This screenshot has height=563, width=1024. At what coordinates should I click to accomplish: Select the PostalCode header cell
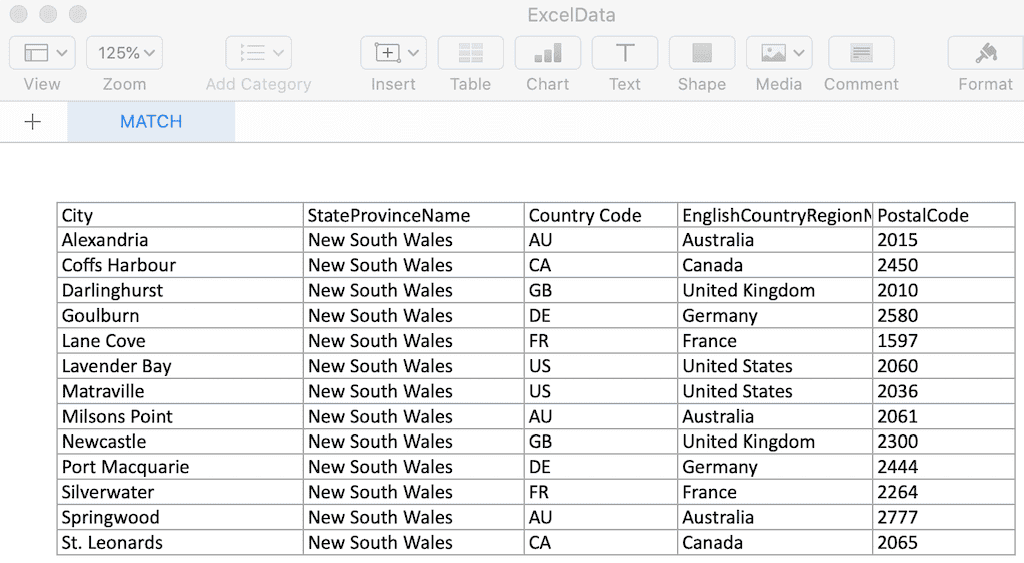(x=943, y=215)
